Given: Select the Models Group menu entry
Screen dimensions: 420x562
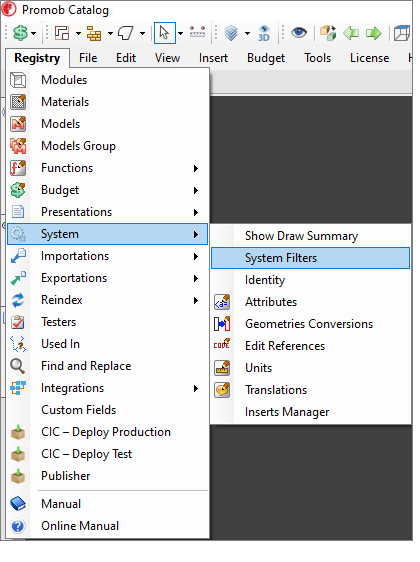Looking at the screenshot, I should tap(108, 146).
